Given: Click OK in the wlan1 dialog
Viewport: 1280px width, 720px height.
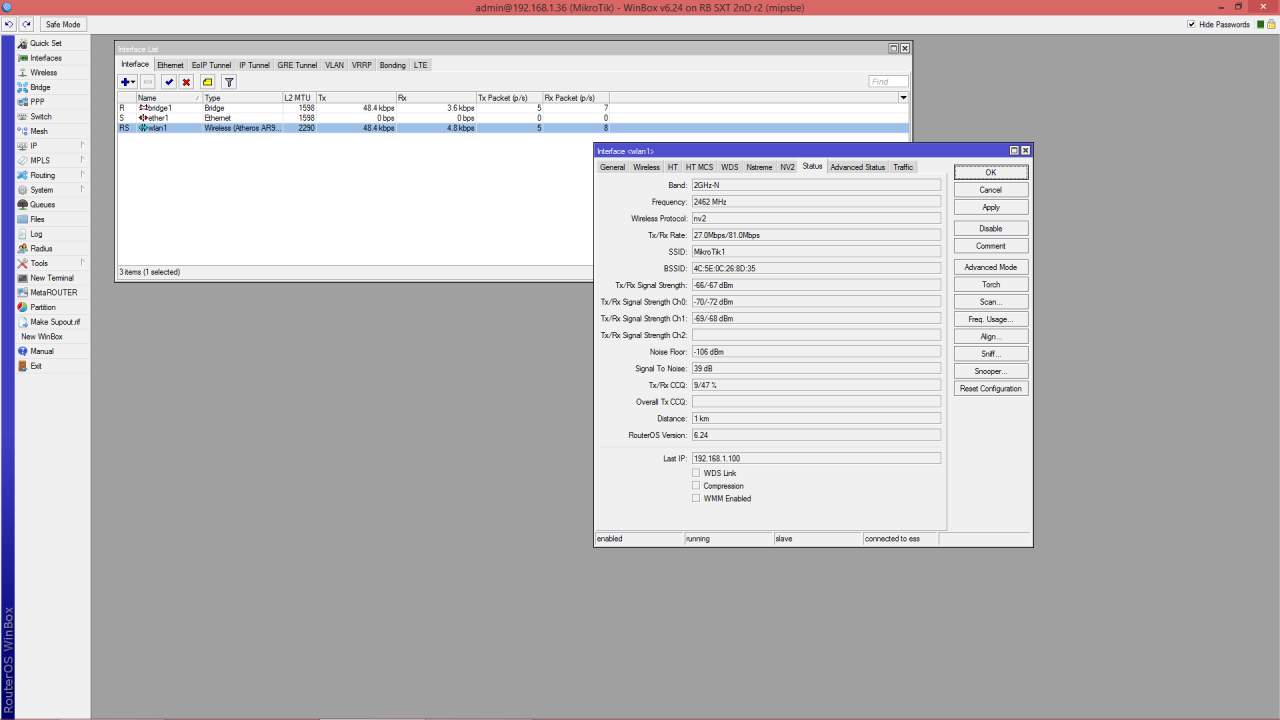Looking at the screenshot, I should pos(990,172).
